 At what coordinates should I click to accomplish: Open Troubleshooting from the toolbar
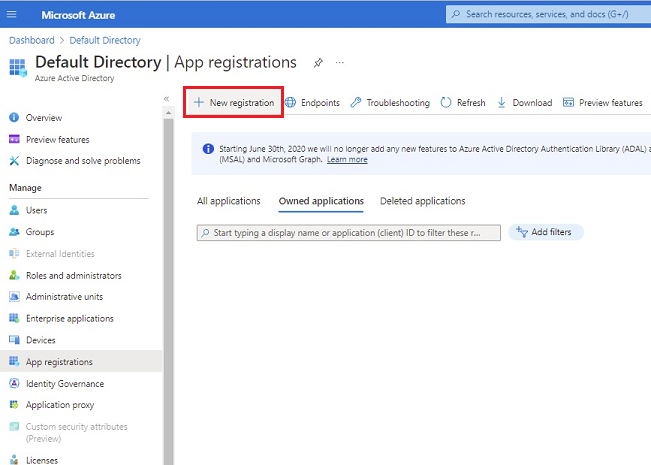390,103
